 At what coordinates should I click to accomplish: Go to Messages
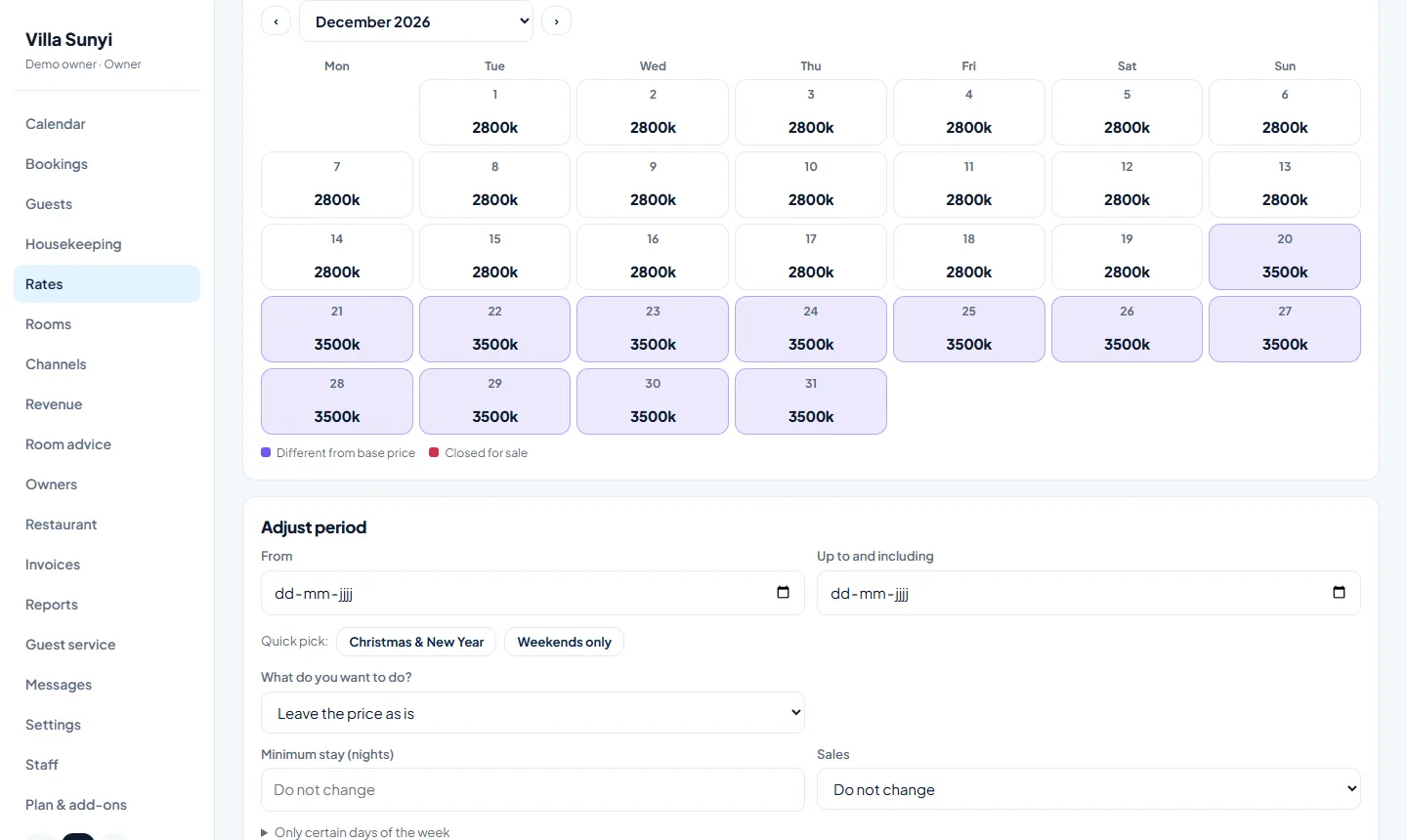107,685
